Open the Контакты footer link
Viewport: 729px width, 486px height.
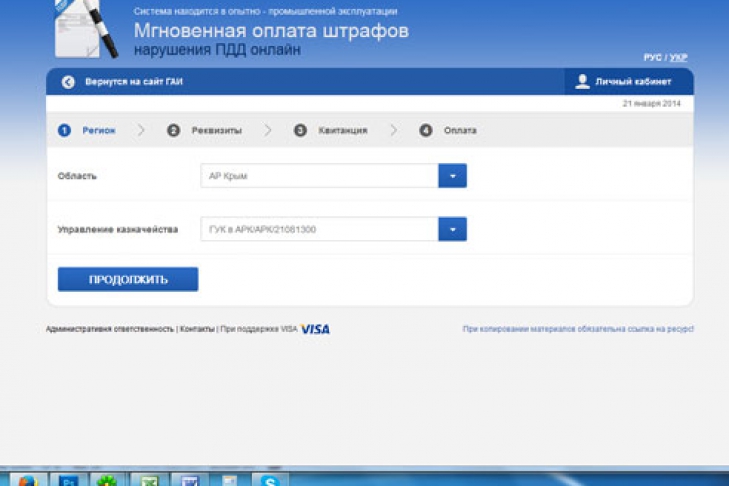pyautogui.click(x=197, y=329)
